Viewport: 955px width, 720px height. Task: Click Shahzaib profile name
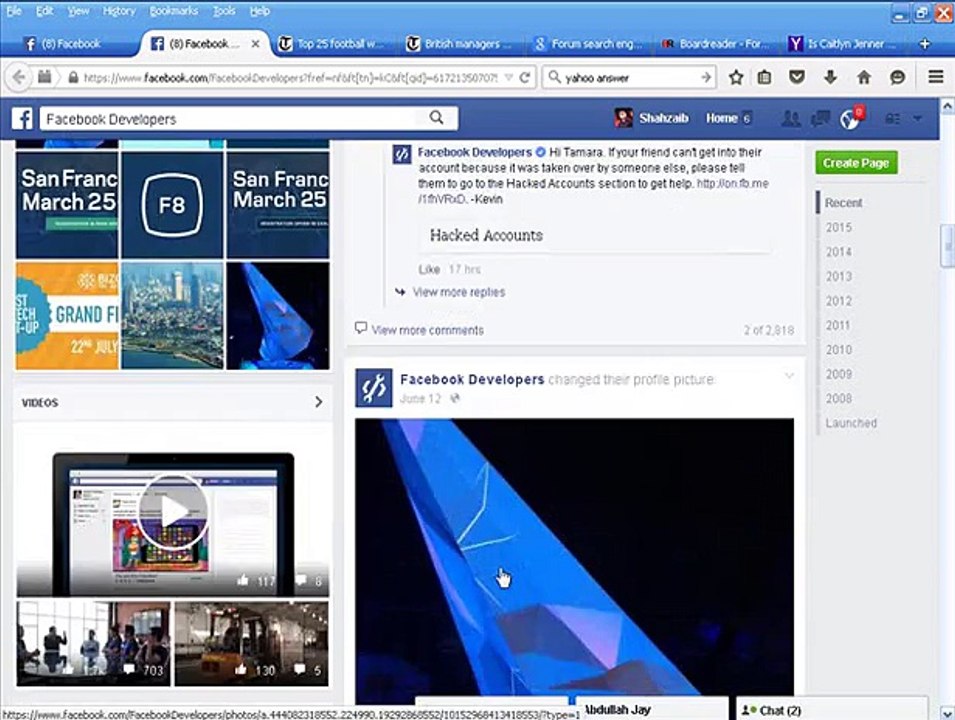[x=664, y=118]
